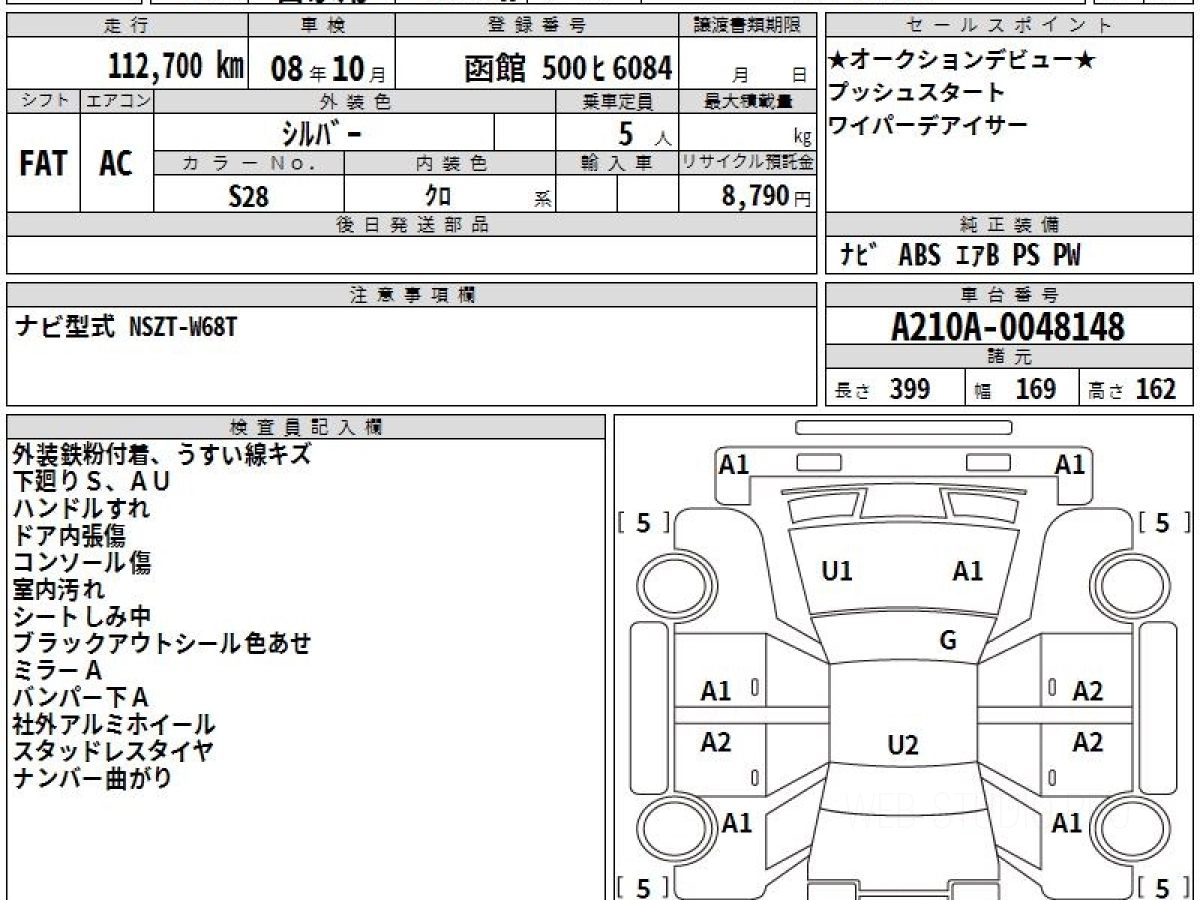The width and height of the screenshot is (1200, 900).
Task: Click the 譲渡書類期限 header
Action: pyautogui.click(x=748, y=26)
